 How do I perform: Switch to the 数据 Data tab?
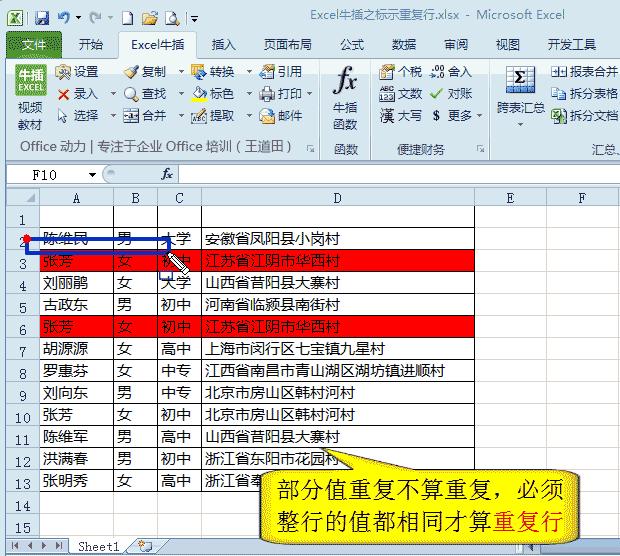(404, 45)
